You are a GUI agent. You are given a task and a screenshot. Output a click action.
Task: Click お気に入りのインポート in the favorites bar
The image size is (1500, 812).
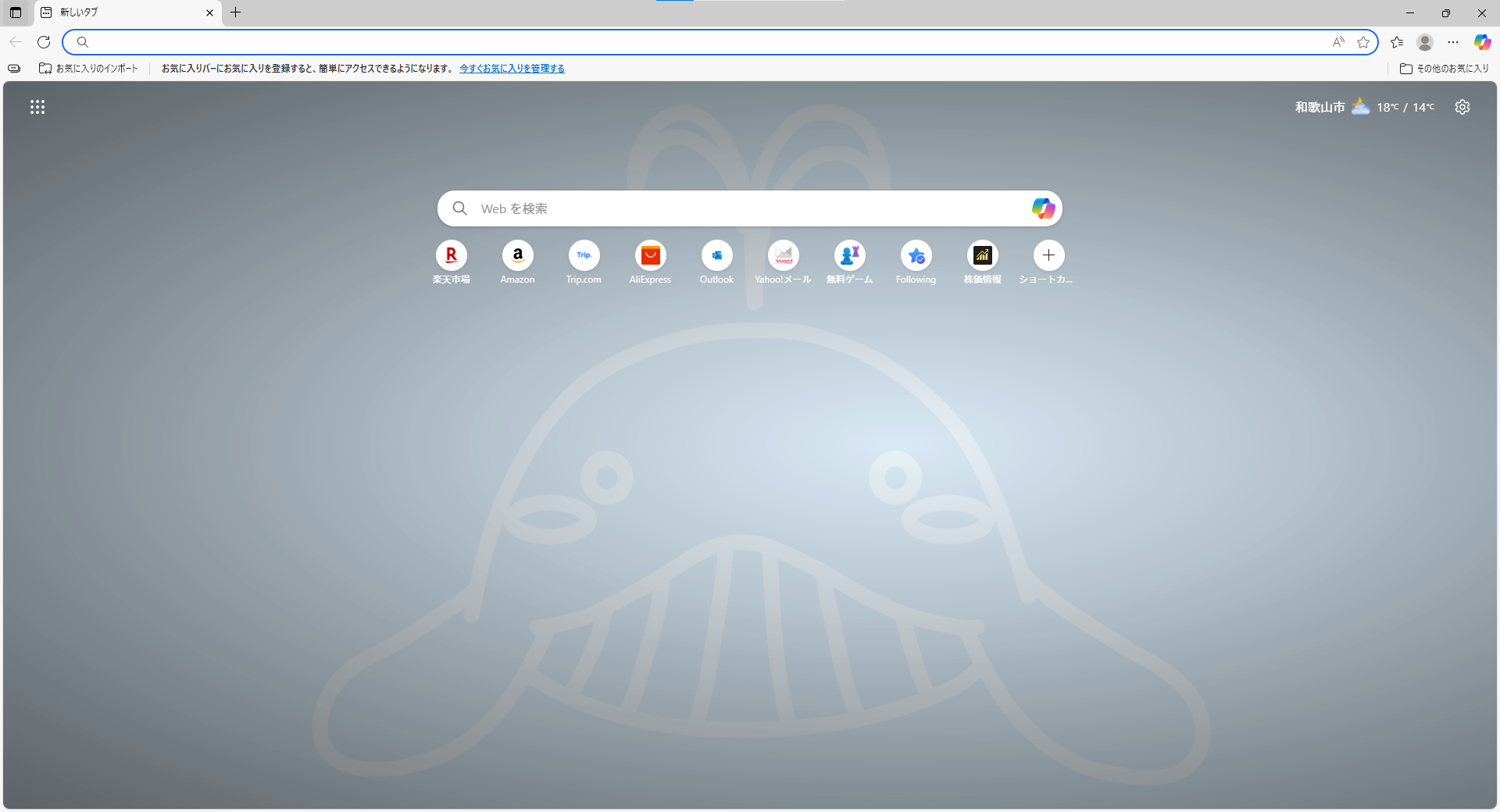pyautogui.click(x=88, y=69)
